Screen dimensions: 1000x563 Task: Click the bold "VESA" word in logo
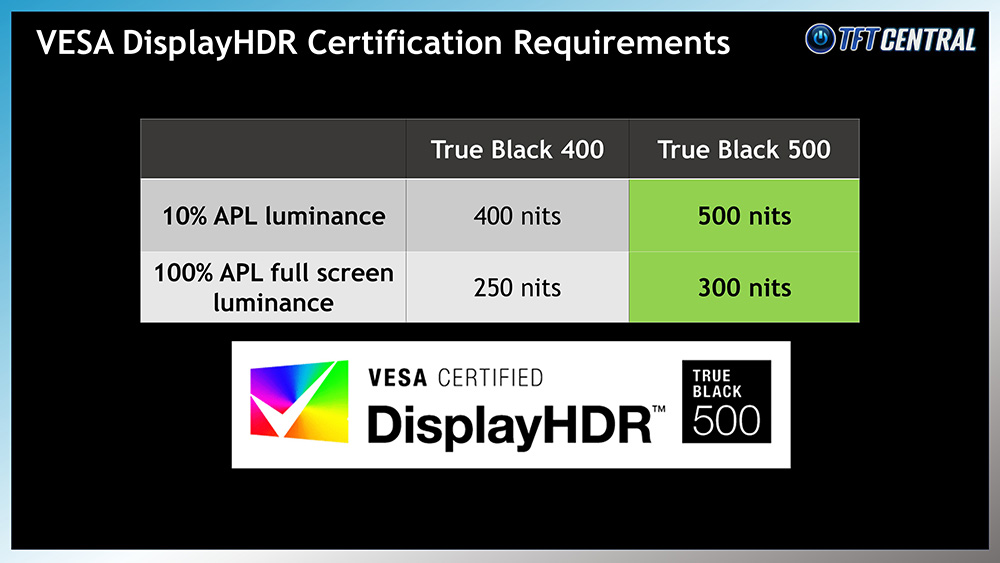pos(398,377)
